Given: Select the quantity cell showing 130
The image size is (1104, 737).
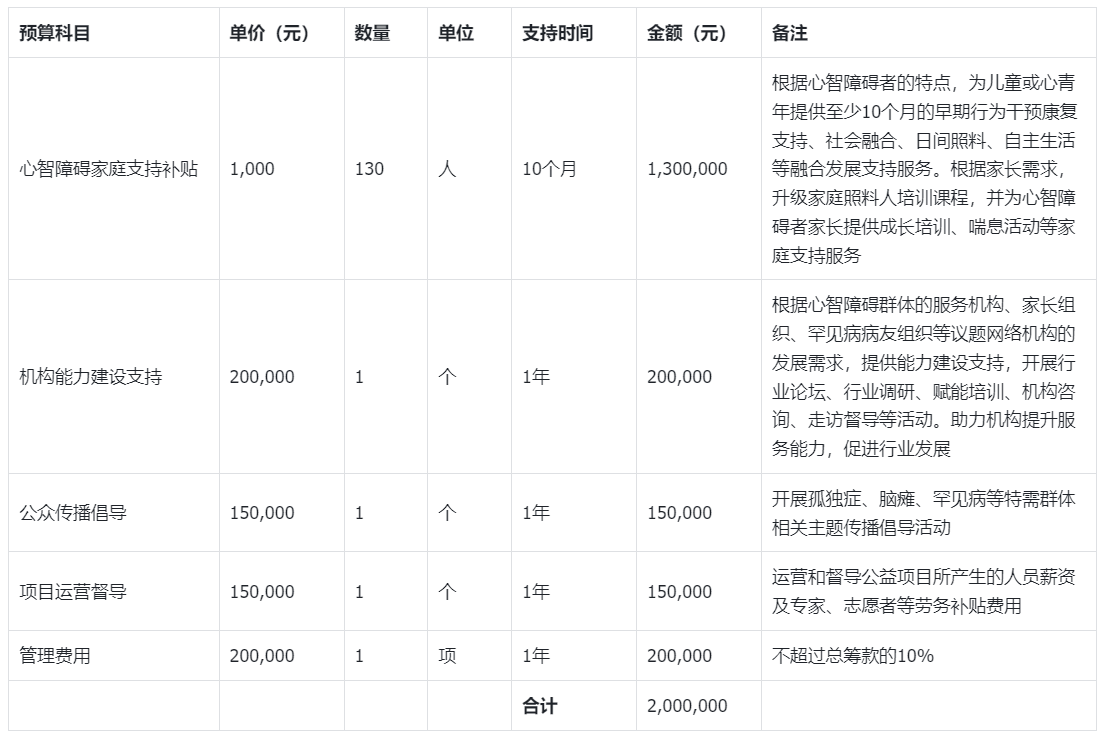Looking at the screenshot, I should 369,169.
